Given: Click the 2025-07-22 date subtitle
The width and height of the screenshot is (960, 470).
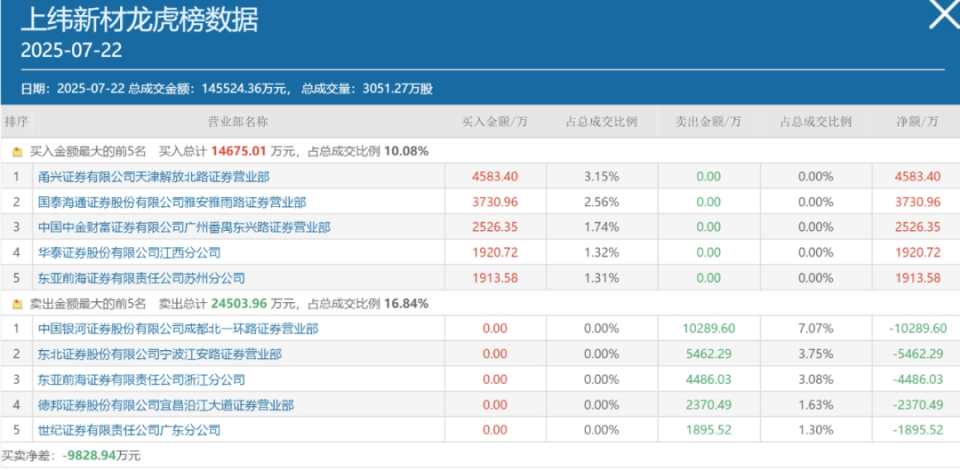Looking at the screenshot, I should [72, 50].
